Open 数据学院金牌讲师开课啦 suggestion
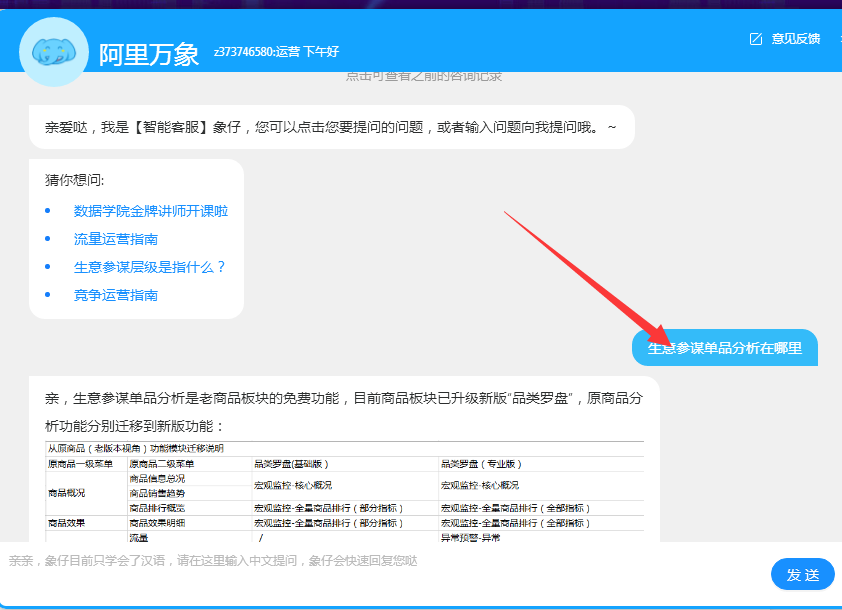This screenshot has height=610, width=842. pos(151,211)
